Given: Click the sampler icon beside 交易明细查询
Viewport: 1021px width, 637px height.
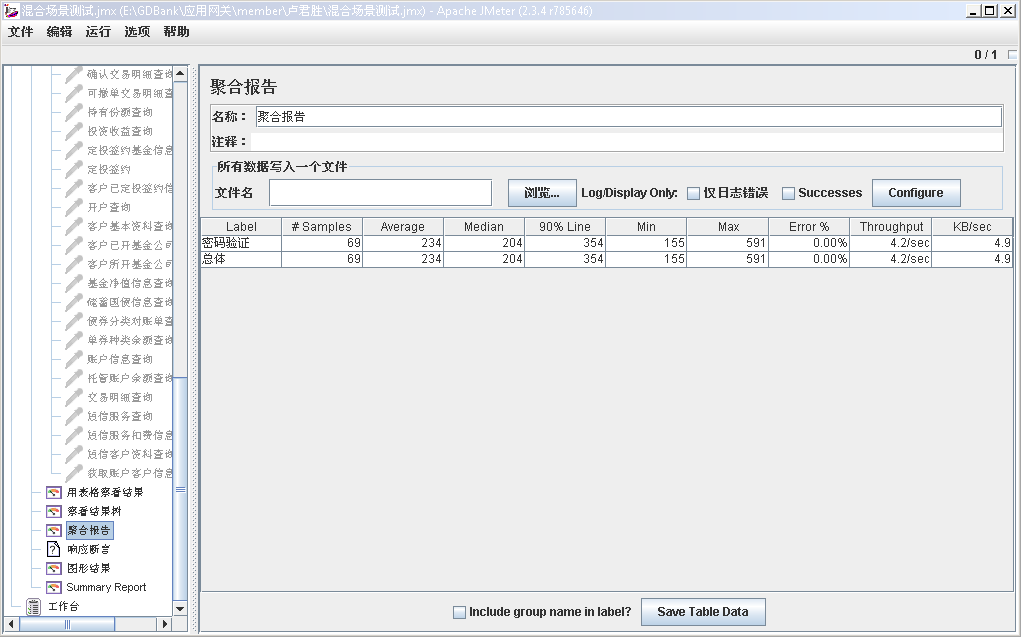Looking at the screenshot, I should [74, 397].
